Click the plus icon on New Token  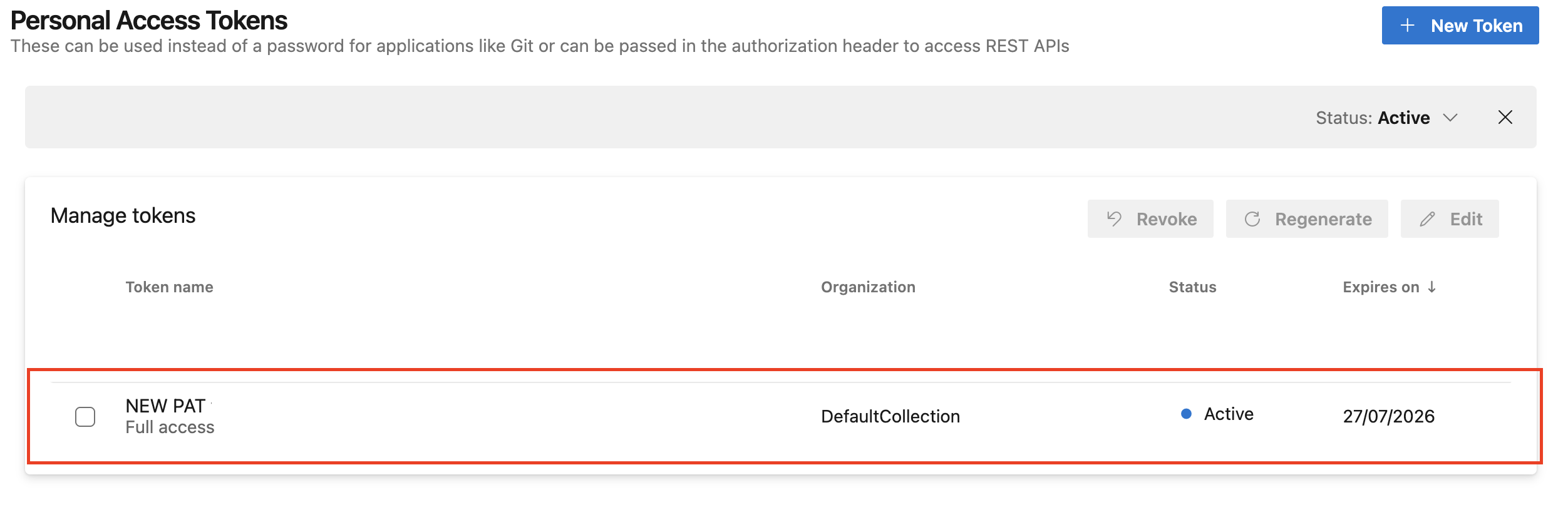pyautogui.click(x=1407, y=26)
